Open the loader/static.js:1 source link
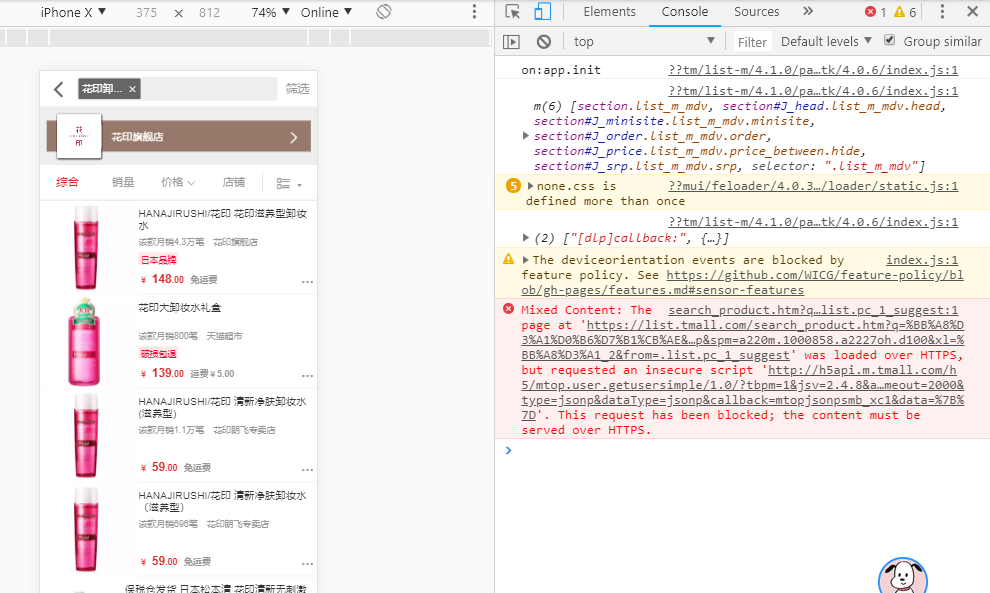 pos(813,186)
